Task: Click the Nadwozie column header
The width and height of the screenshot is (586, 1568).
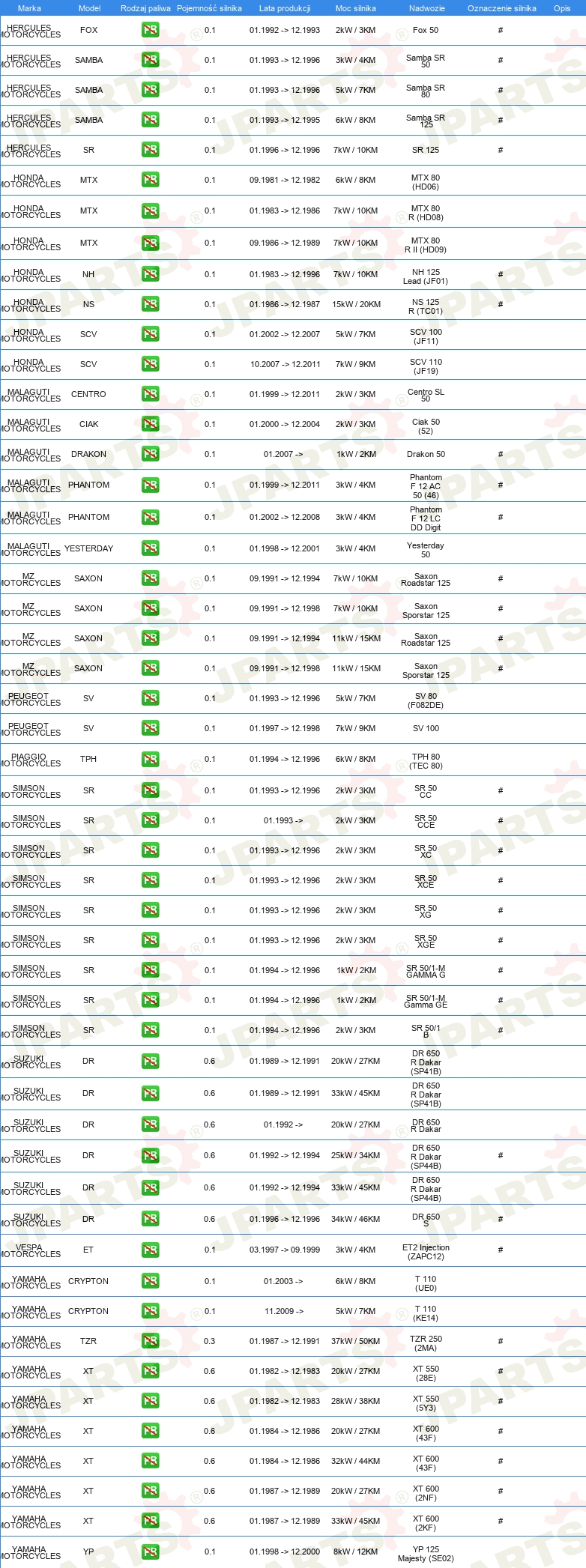Action: click(x=426, y=8)
